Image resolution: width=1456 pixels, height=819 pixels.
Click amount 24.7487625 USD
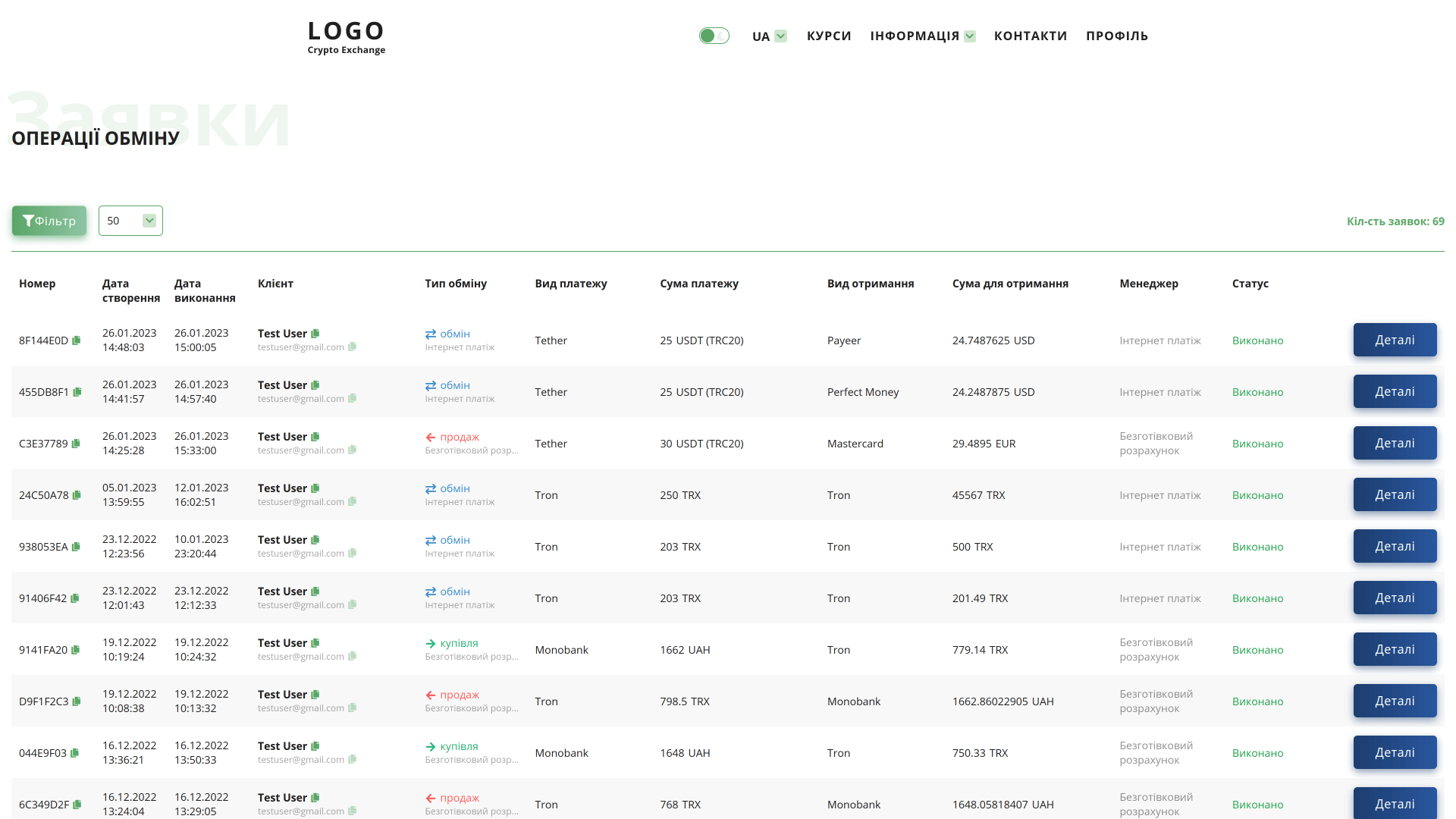(993, 340)
